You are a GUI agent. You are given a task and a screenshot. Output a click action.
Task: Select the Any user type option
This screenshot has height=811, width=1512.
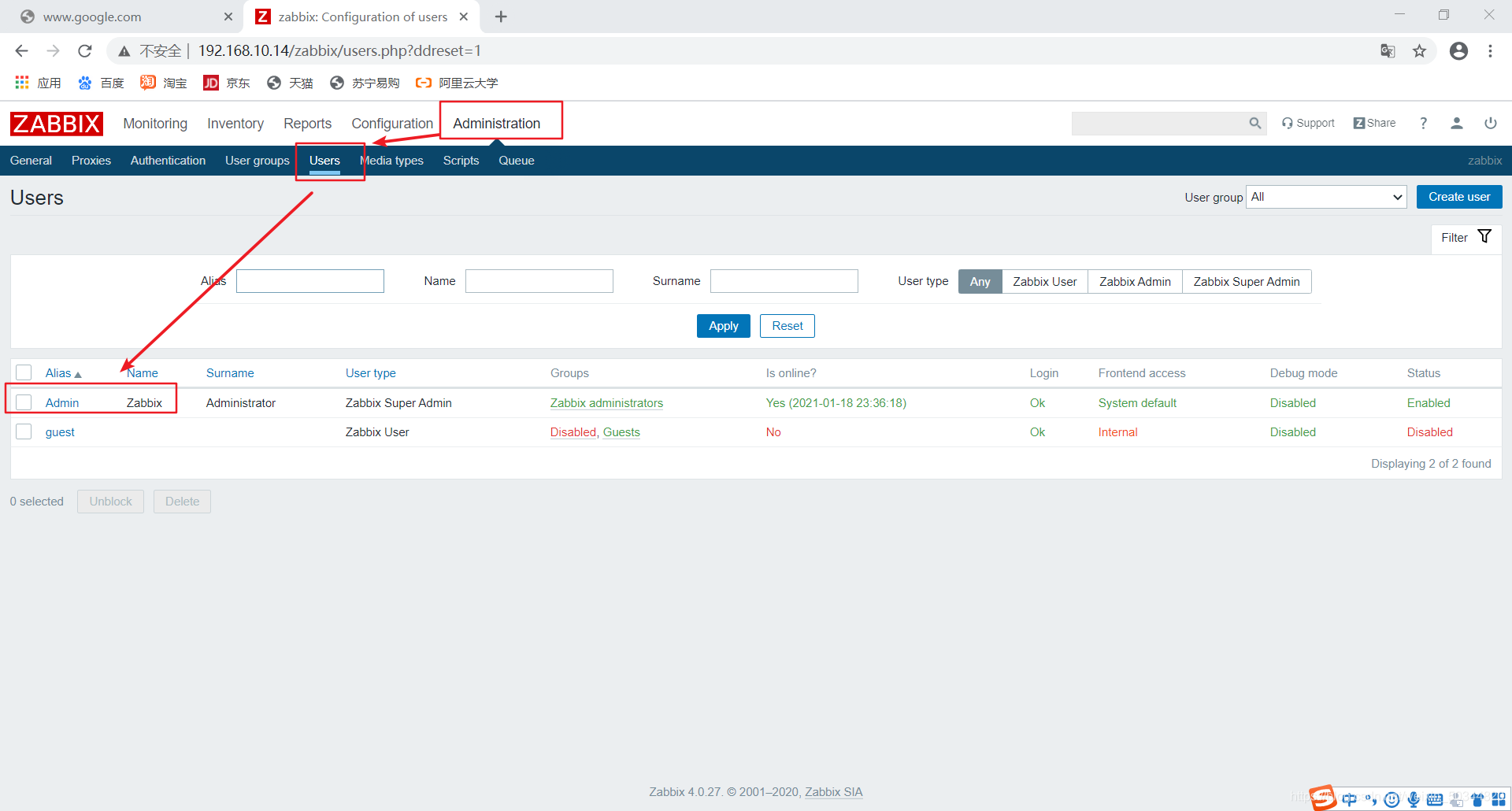point(980,281)
